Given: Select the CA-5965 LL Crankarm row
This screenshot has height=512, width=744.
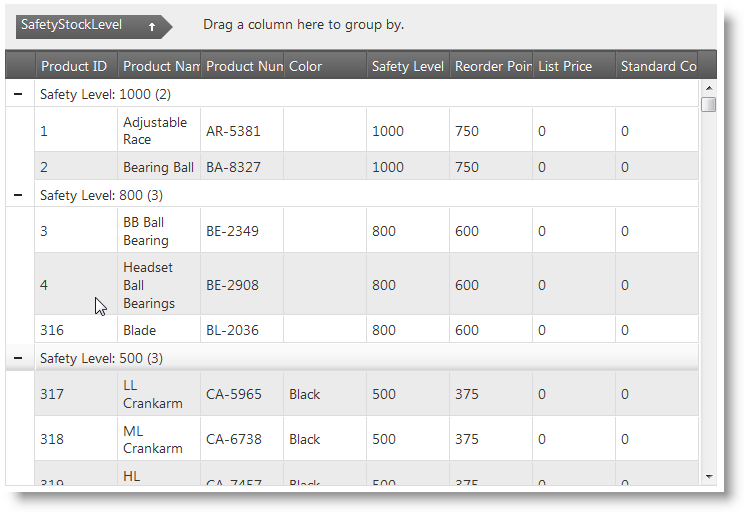Looking at the screenshot, I should coord(300,394).
